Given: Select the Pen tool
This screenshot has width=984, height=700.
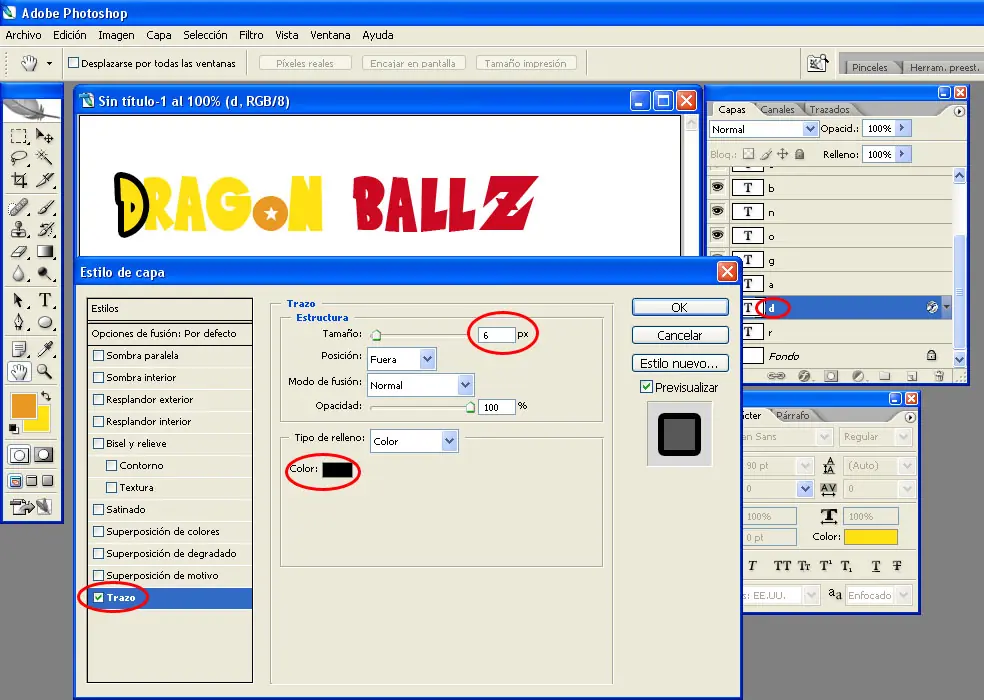Looking at the screenshot, I should tap(19, 322).
